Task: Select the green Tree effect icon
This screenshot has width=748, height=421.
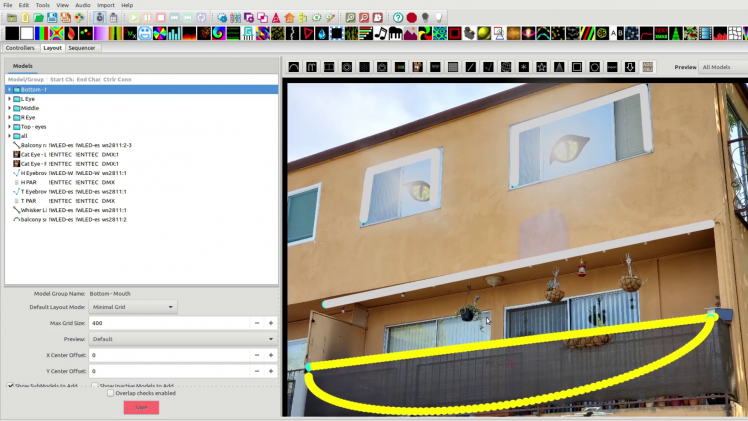Action: pyautogui.click(x=676, y=33)
